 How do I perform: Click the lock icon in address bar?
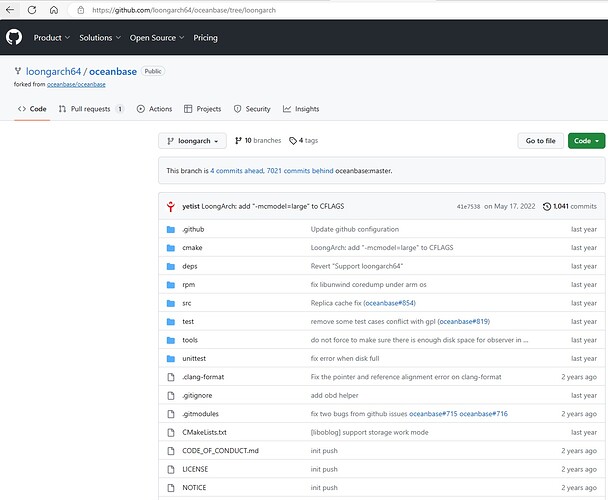81,10
